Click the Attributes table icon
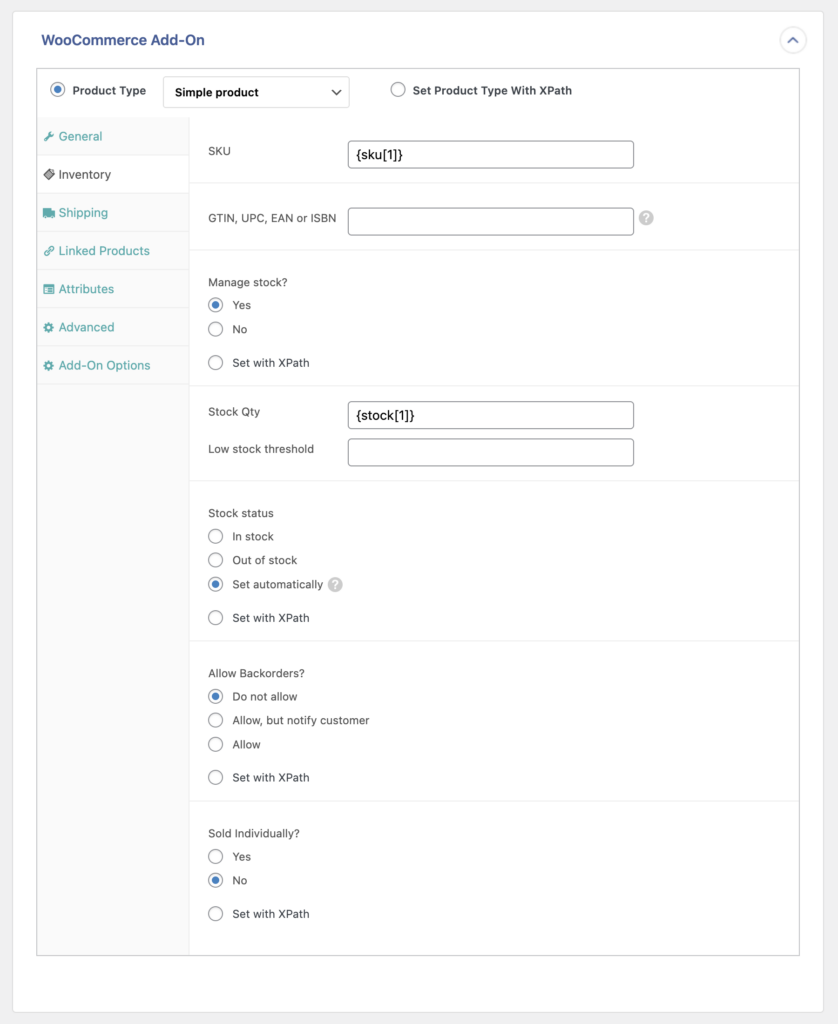838x1024 pixels. click(49, 288)
